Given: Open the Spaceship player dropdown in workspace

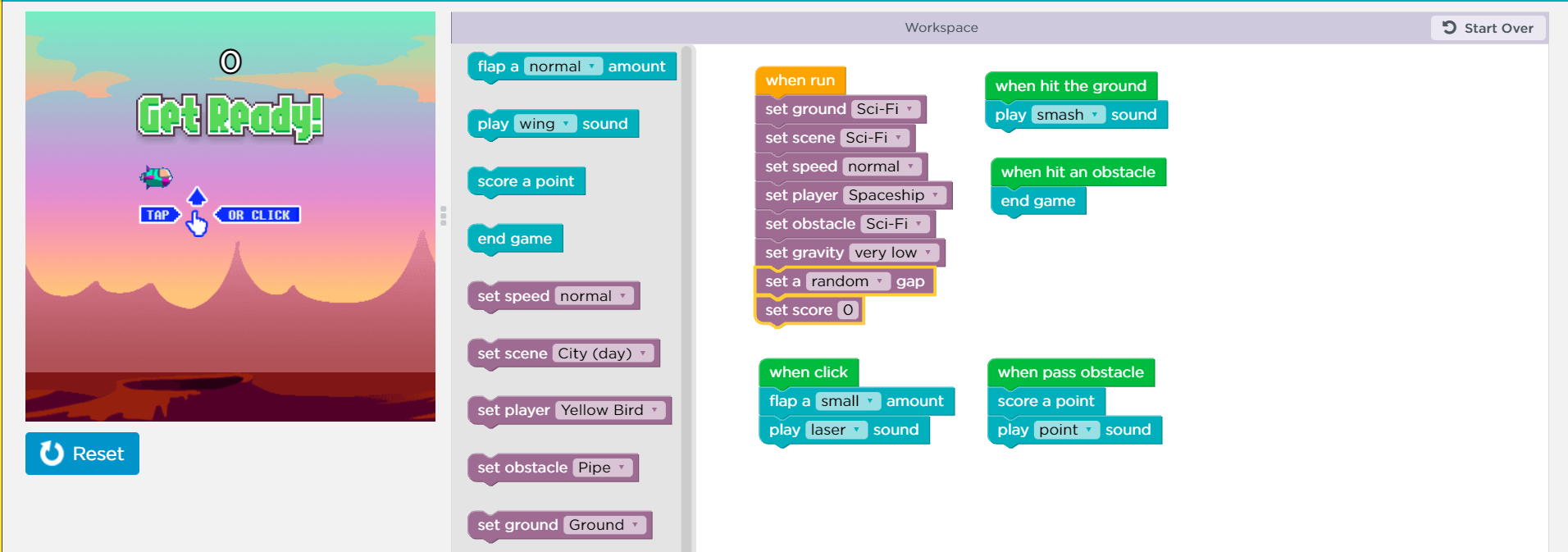Looking at the screenshot, I should pos(895,195).
